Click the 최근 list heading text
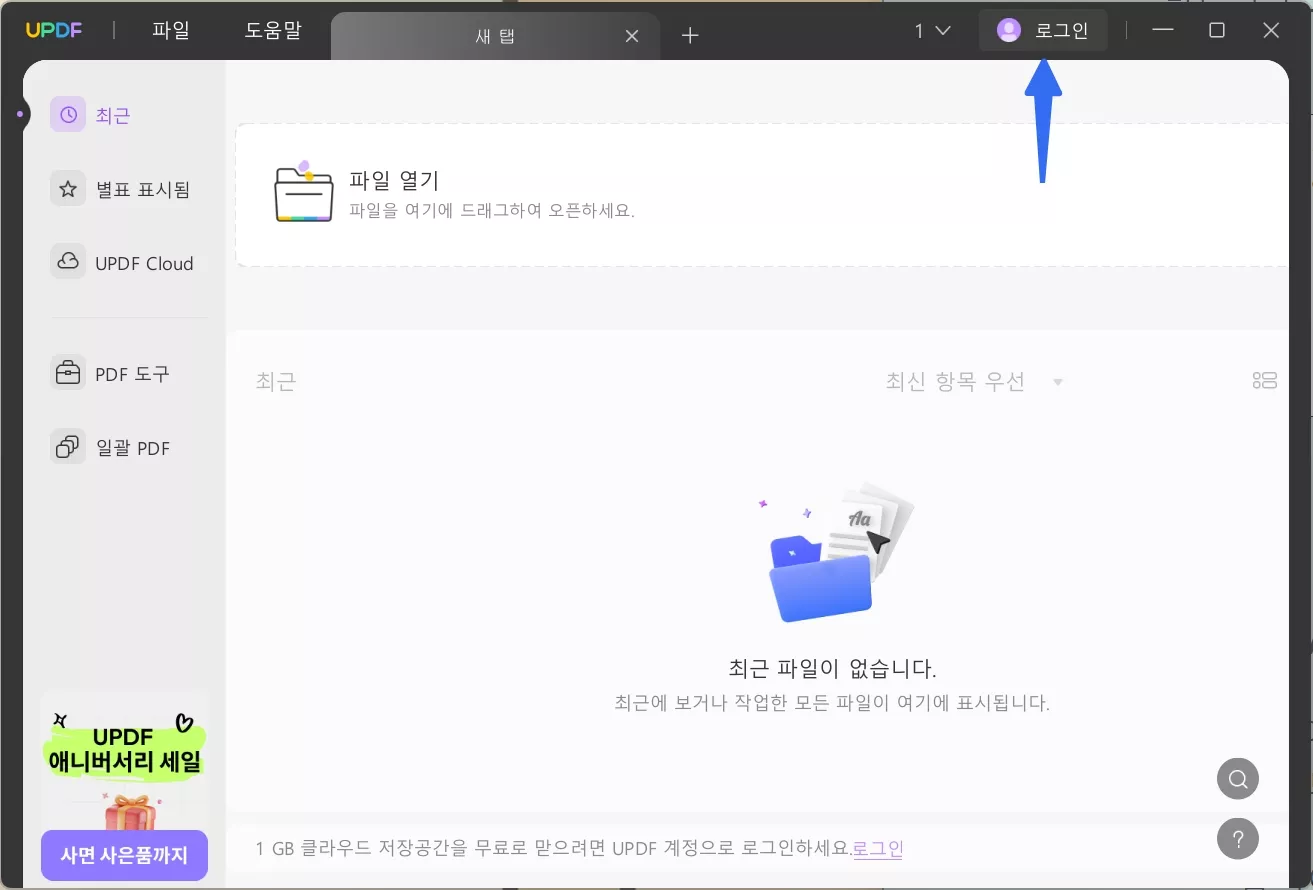1313x890 pixels. 276,382
